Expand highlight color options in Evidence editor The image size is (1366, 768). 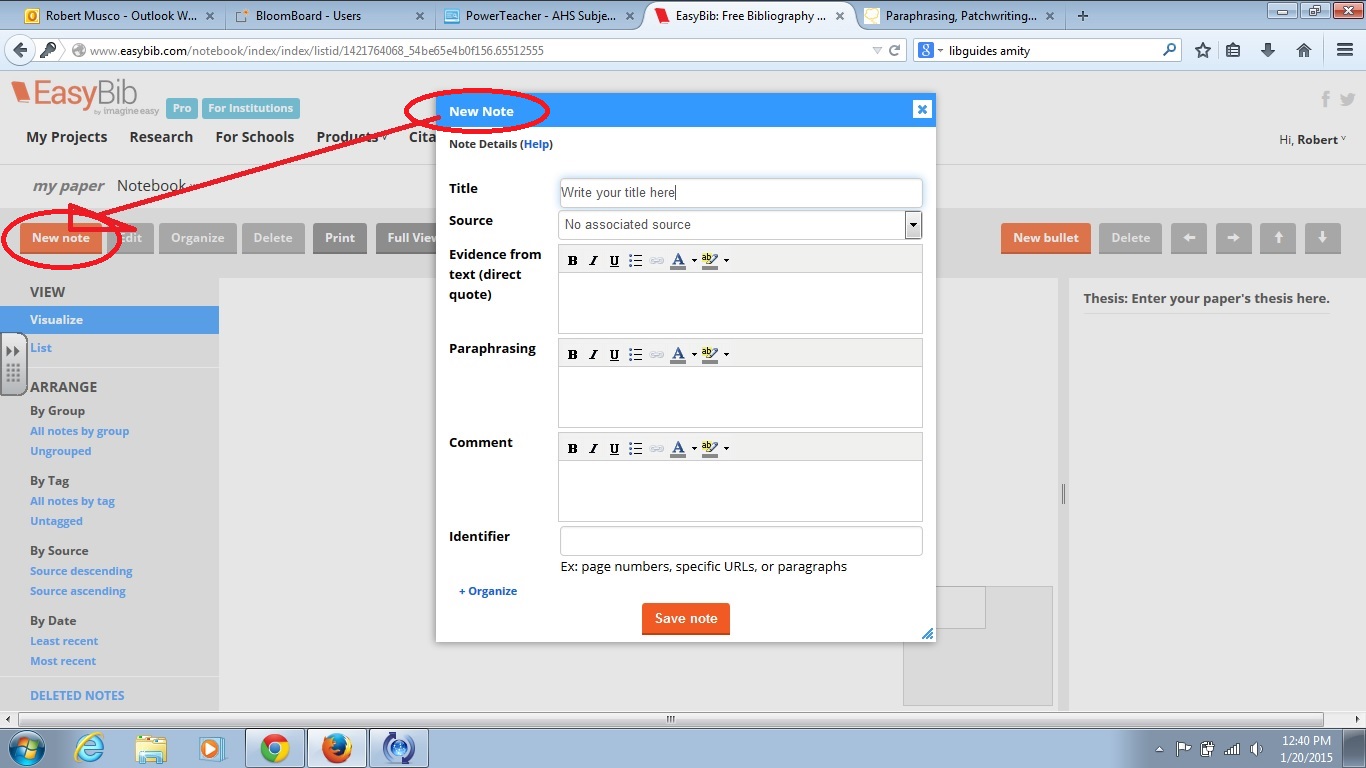tap(726, 261)
